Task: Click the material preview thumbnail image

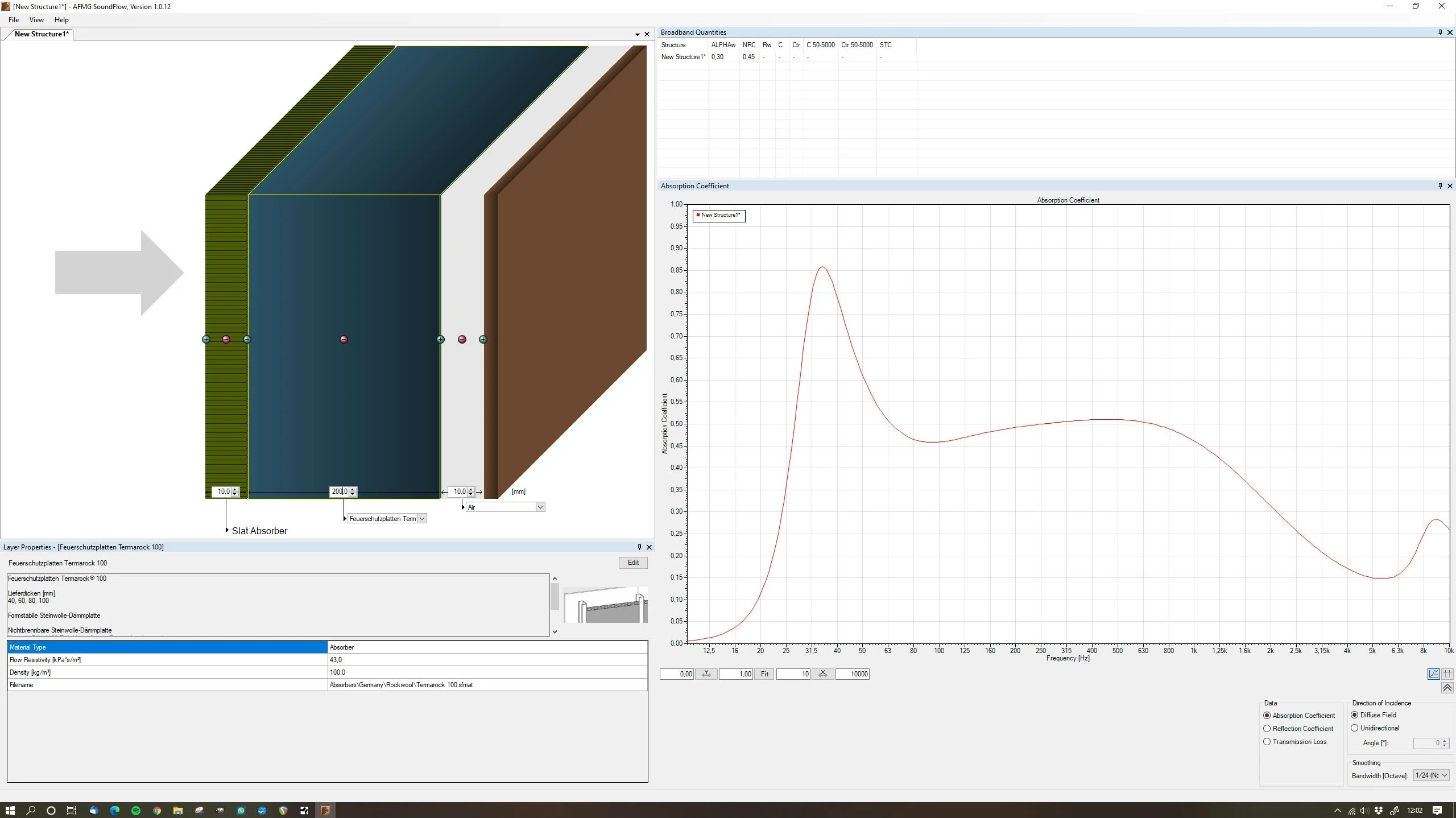Action: [x=605, y=605]
